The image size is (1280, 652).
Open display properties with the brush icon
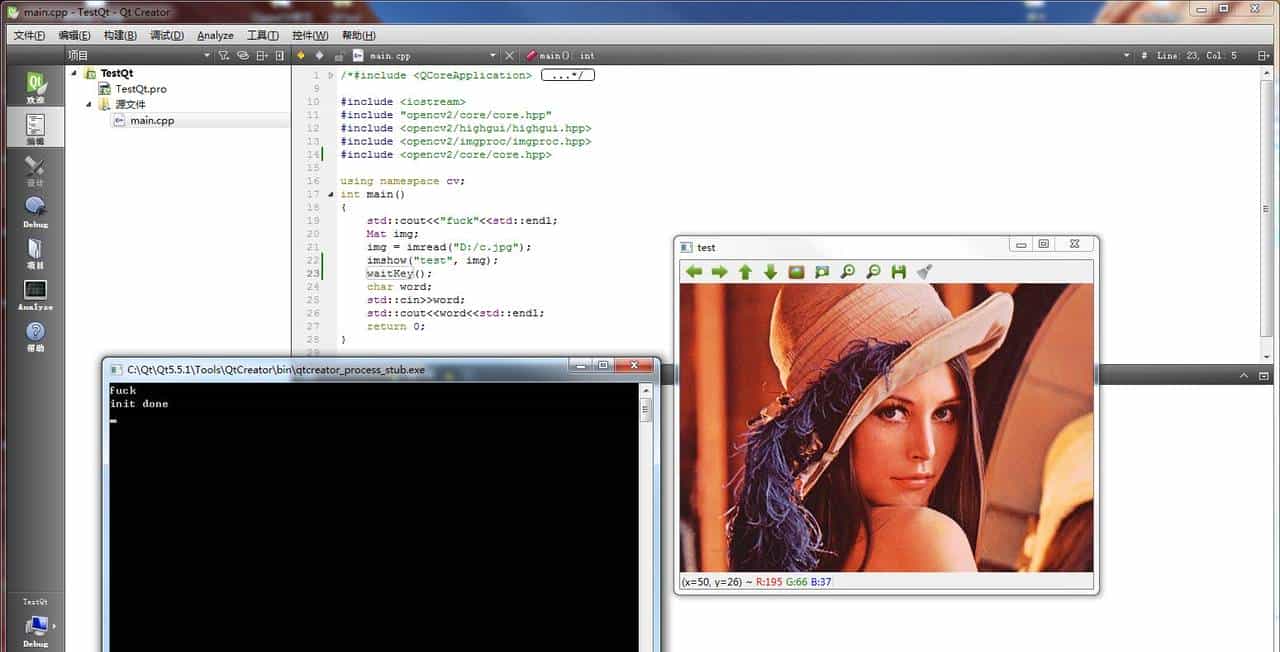click(925, 272)
